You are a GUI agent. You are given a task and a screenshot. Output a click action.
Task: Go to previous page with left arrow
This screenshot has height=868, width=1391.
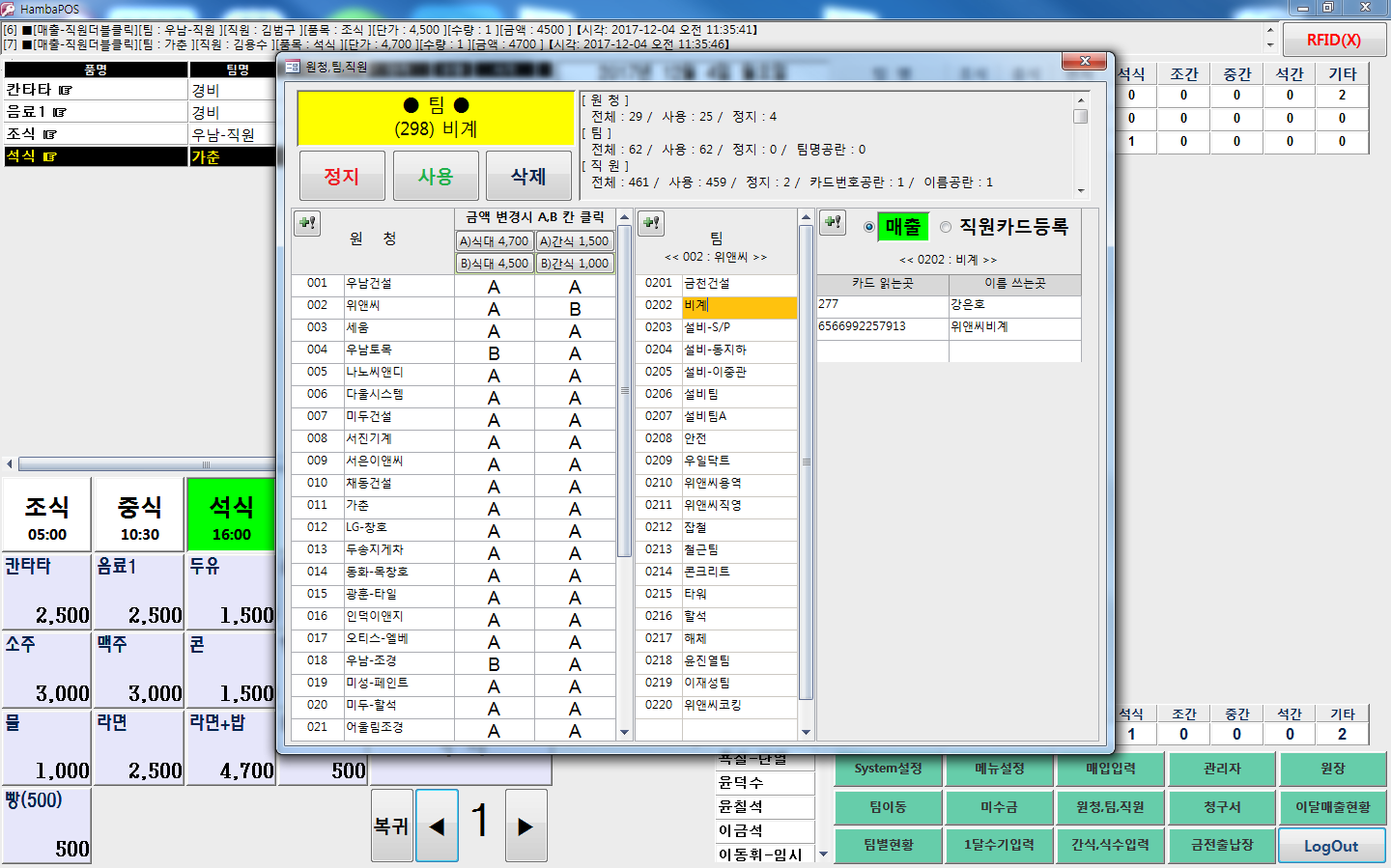437,826
